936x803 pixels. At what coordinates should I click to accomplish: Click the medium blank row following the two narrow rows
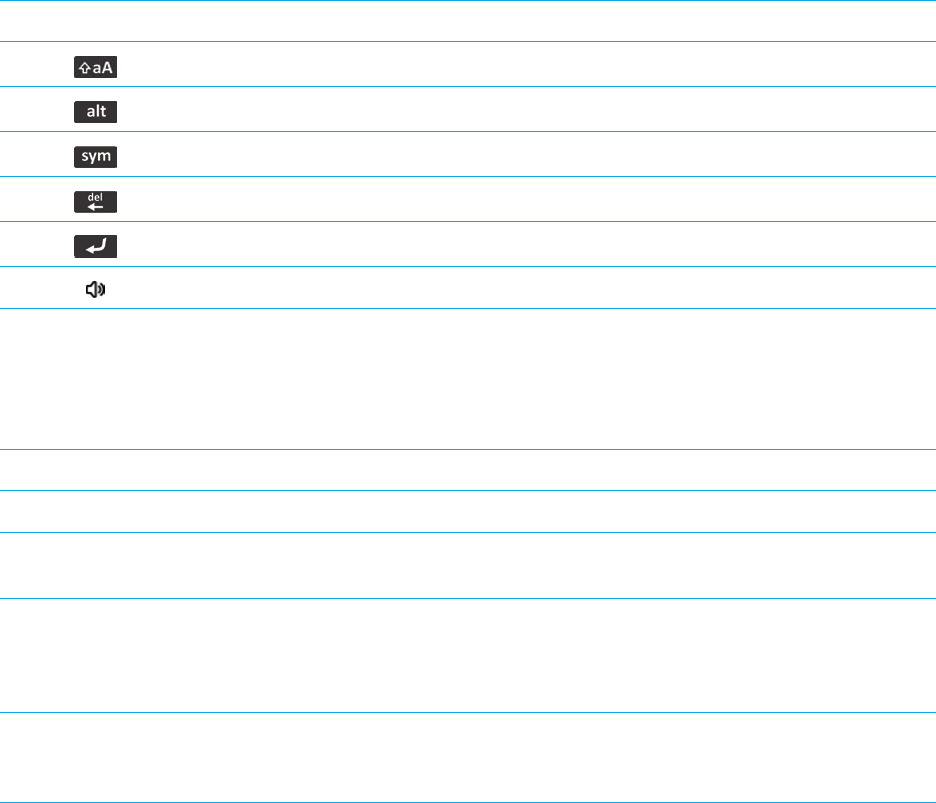point(468,565)
